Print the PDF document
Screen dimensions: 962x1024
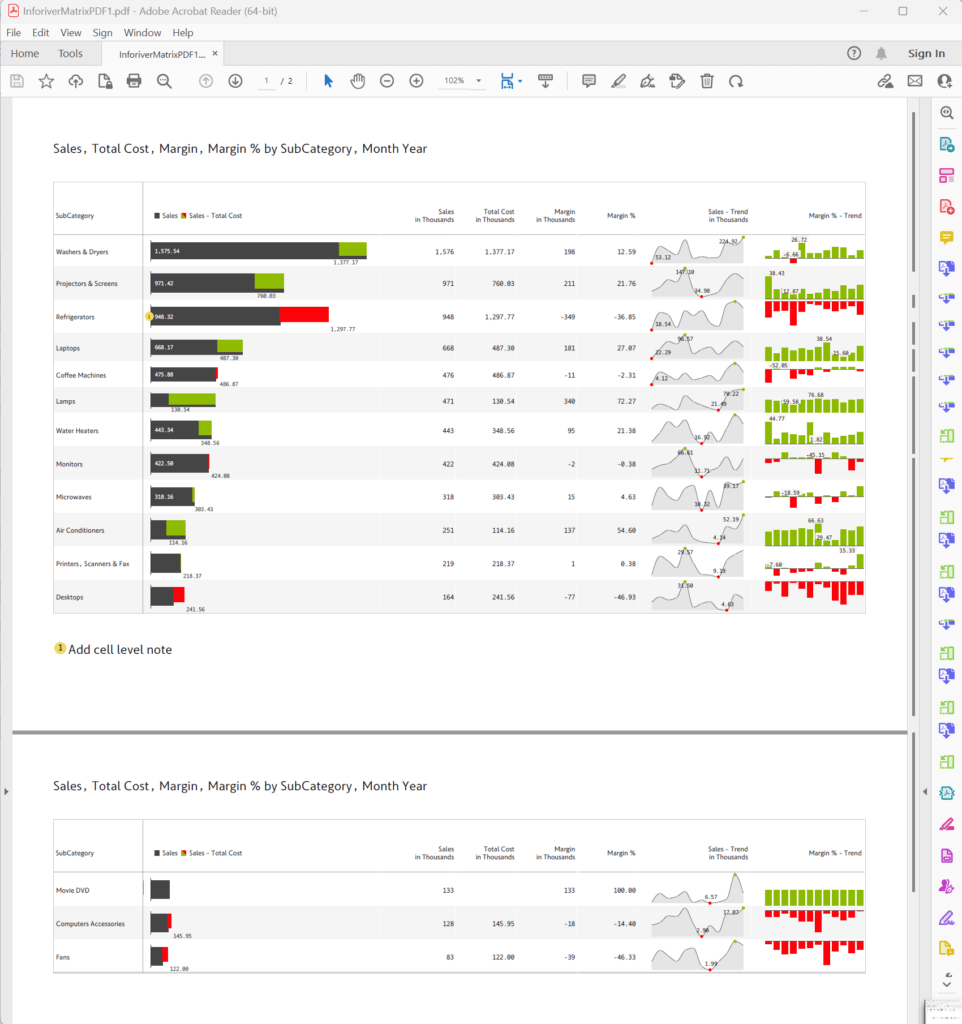point(135,81)
